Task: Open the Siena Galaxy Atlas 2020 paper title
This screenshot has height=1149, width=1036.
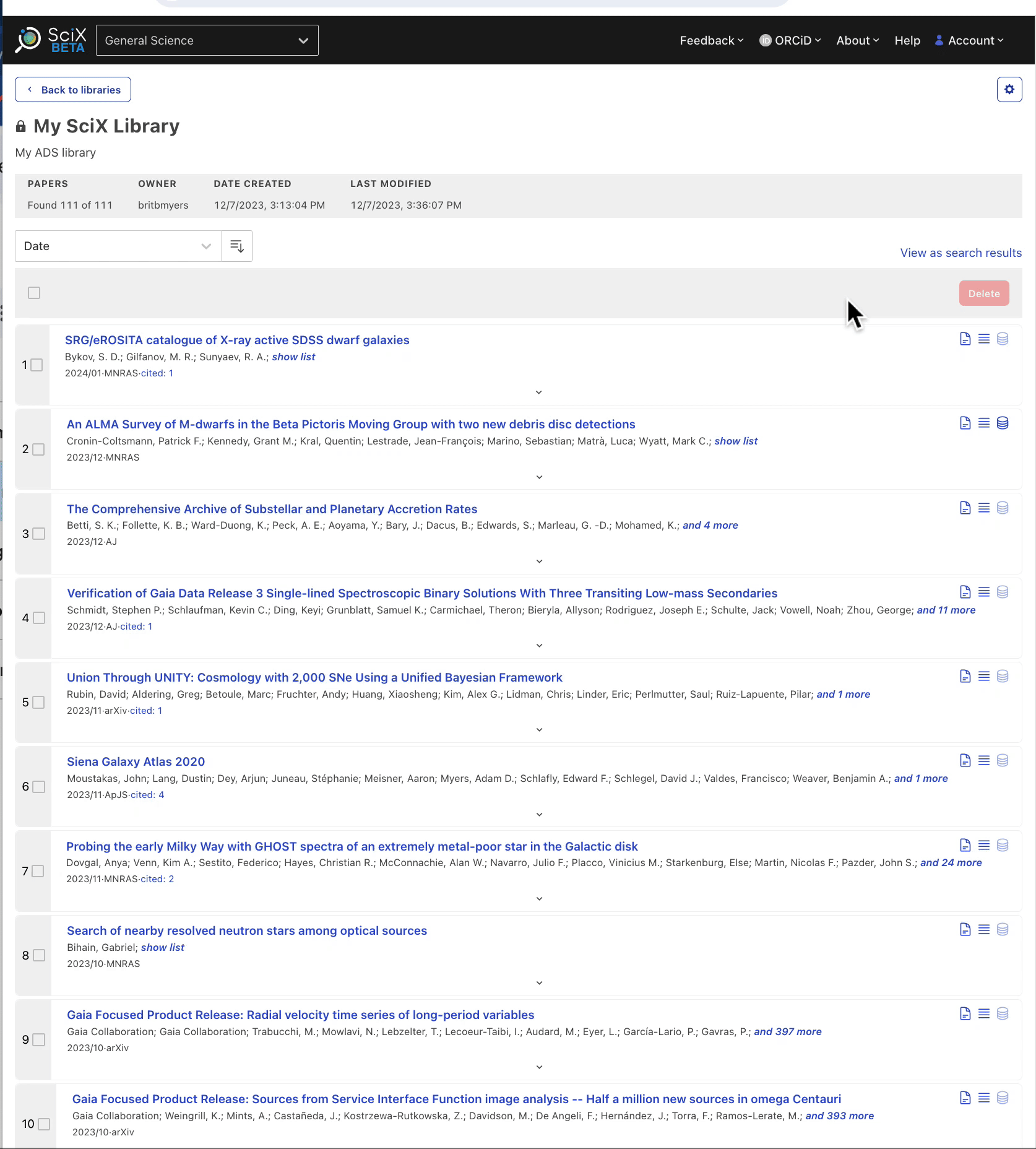Action: tap(136, 762)
